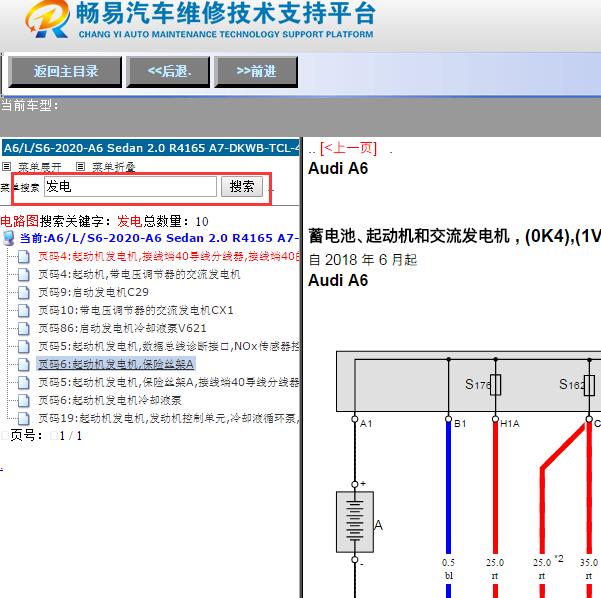Click page icon of 页码5 数据总线诊断接口 row

coord(24,346)
